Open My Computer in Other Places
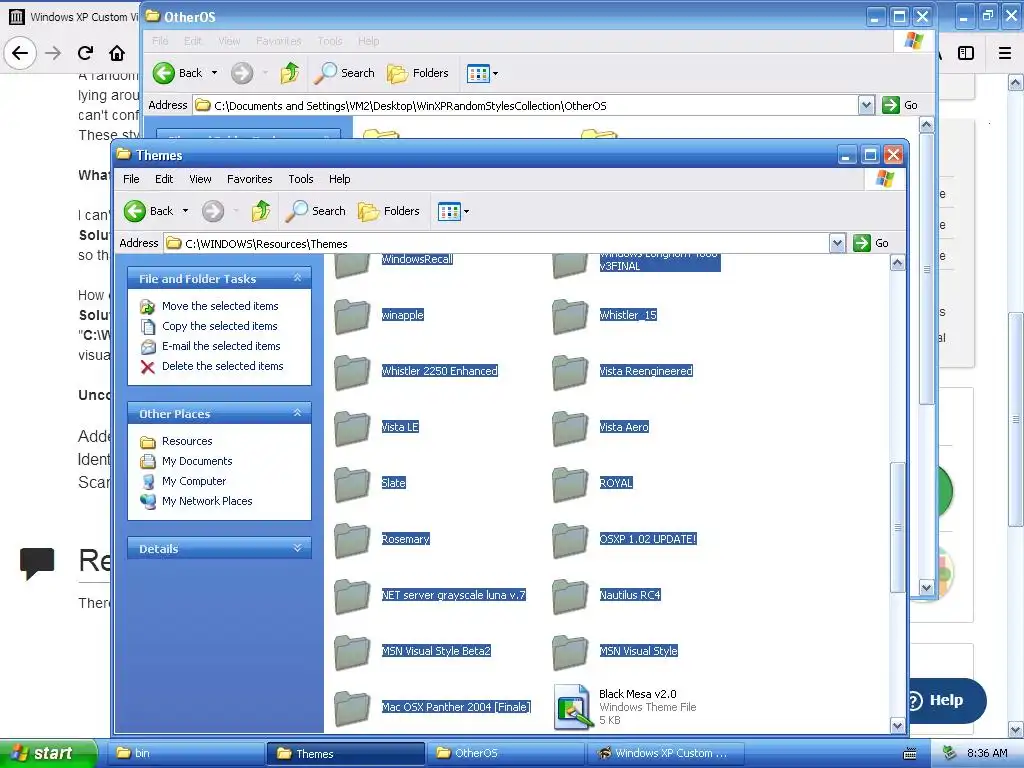Image resolution: width=1024 pixels, height=768 pixels. 194,481
